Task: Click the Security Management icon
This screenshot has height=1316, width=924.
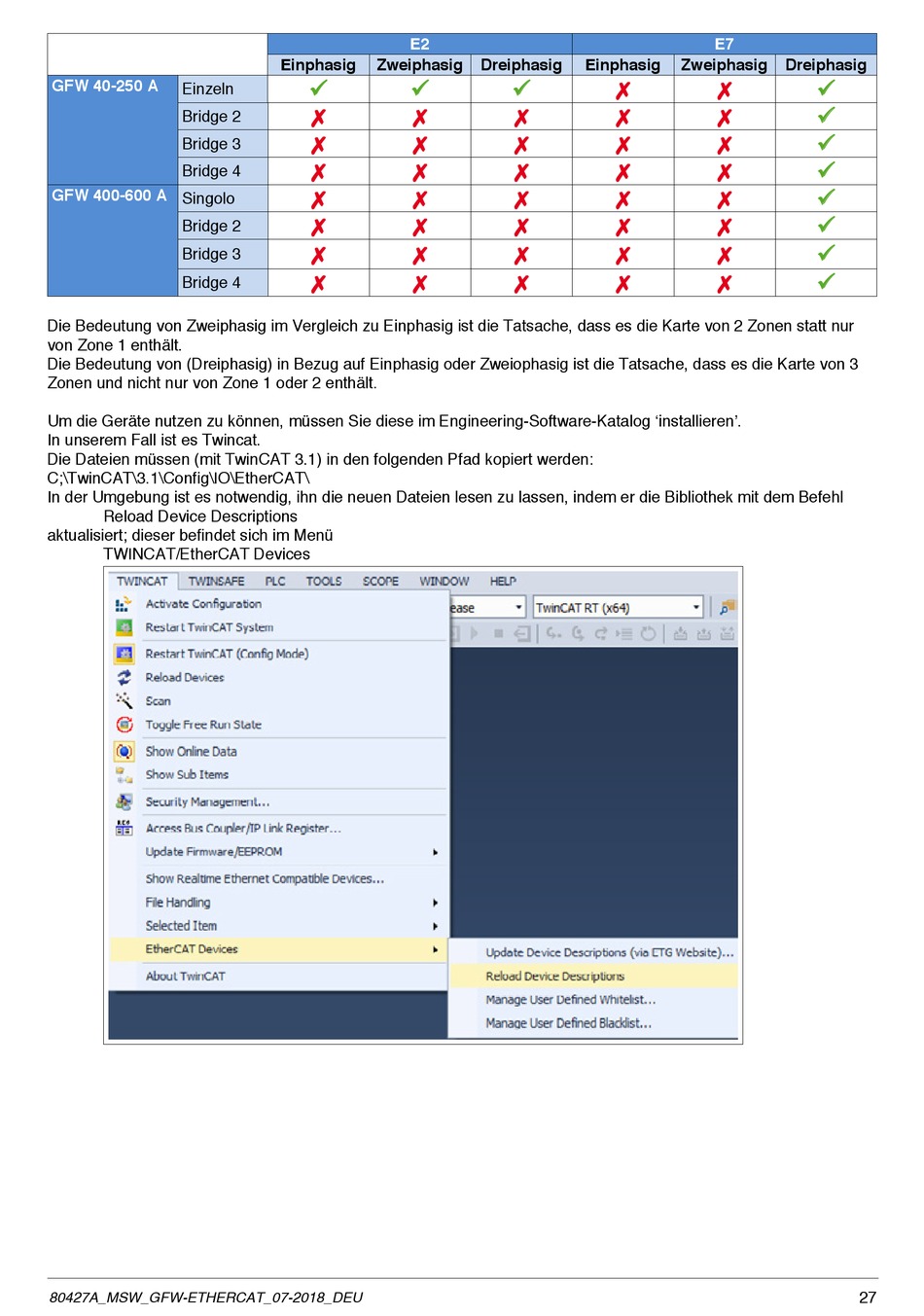Action: pyautogui.click(x=124, y=801)
